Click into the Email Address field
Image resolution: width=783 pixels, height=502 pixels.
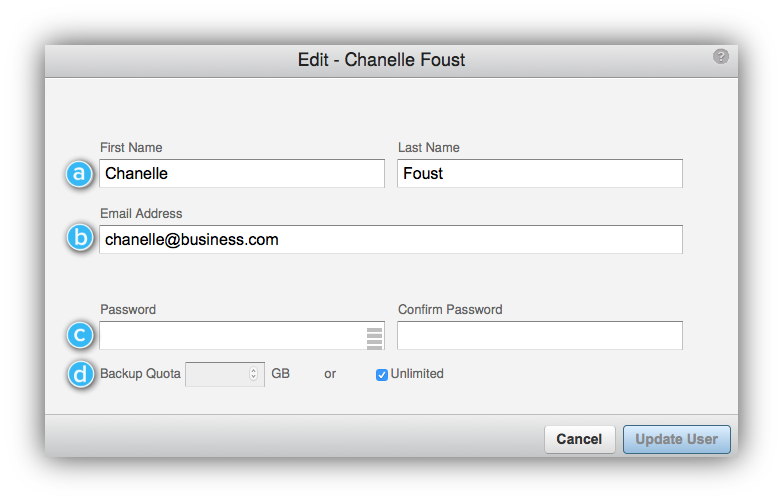pos(391,239)
